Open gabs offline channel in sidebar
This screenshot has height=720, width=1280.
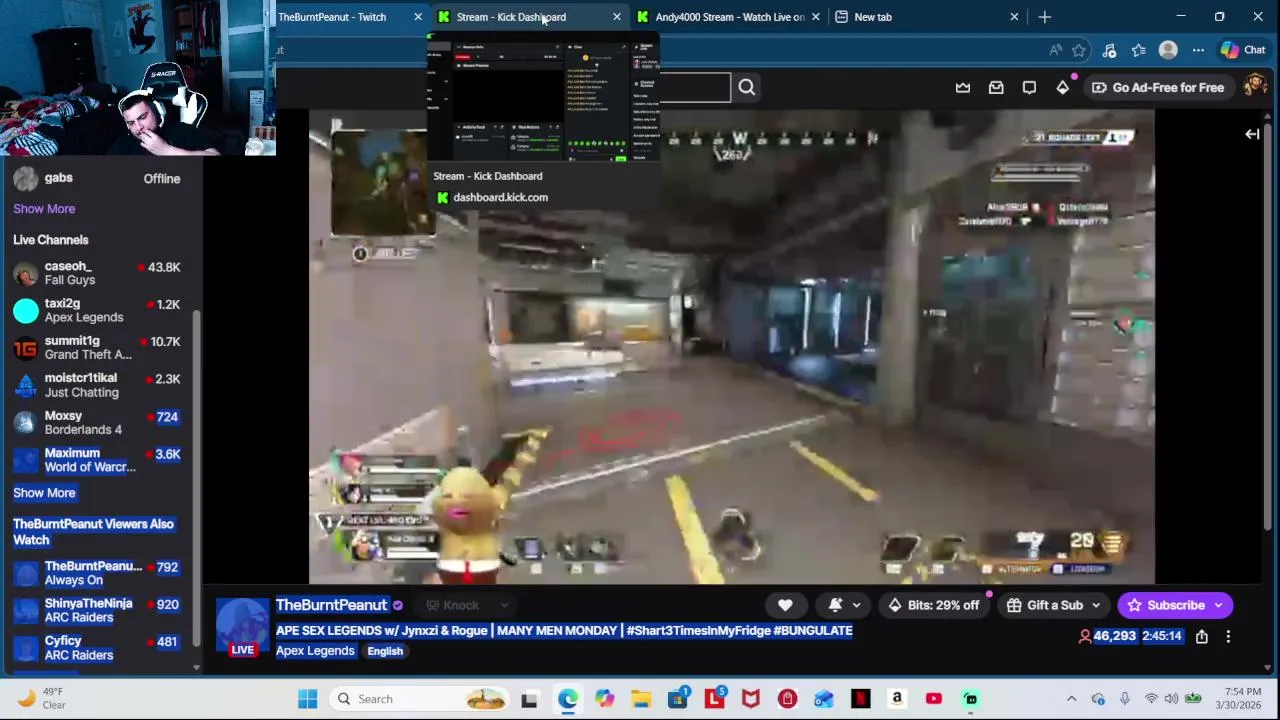point(98,178)
